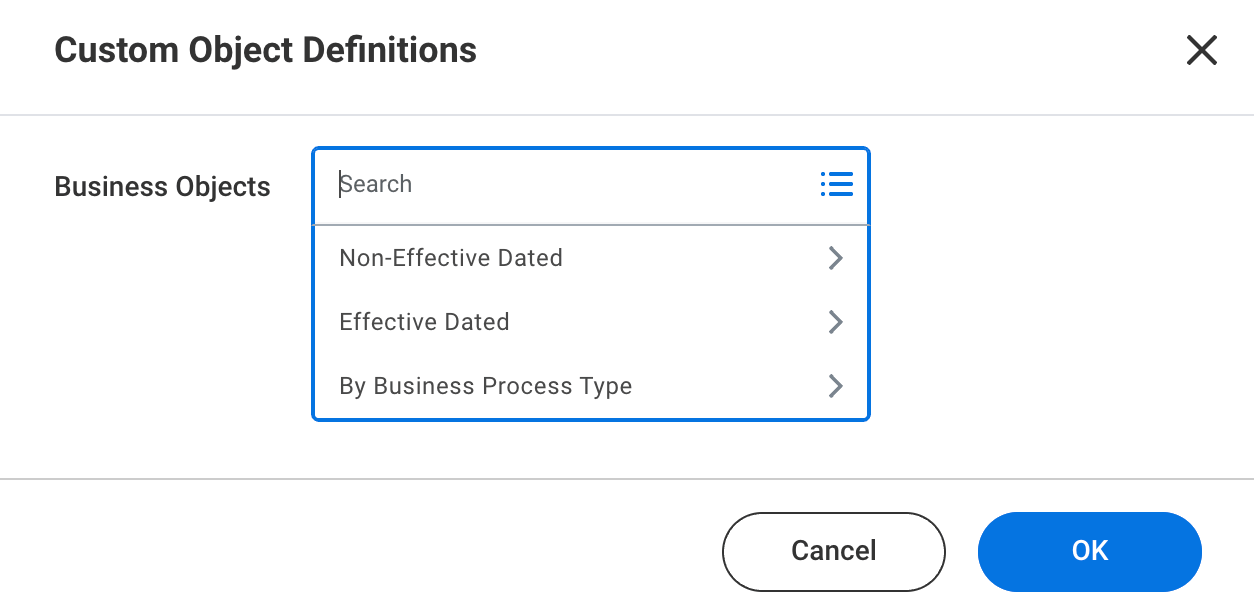Confirm with the OK button
1254x614 pixels.
pos(1089,551)
